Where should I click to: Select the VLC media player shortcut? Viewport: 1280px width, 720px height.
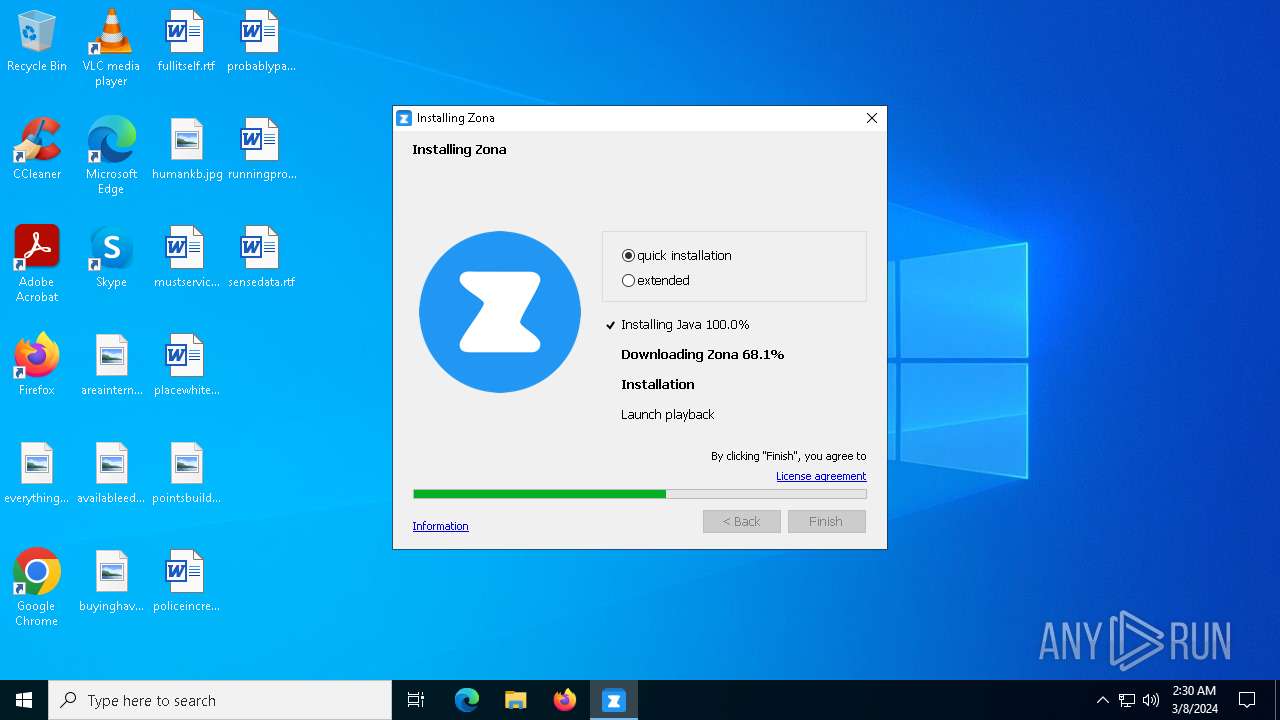[111, 48]
